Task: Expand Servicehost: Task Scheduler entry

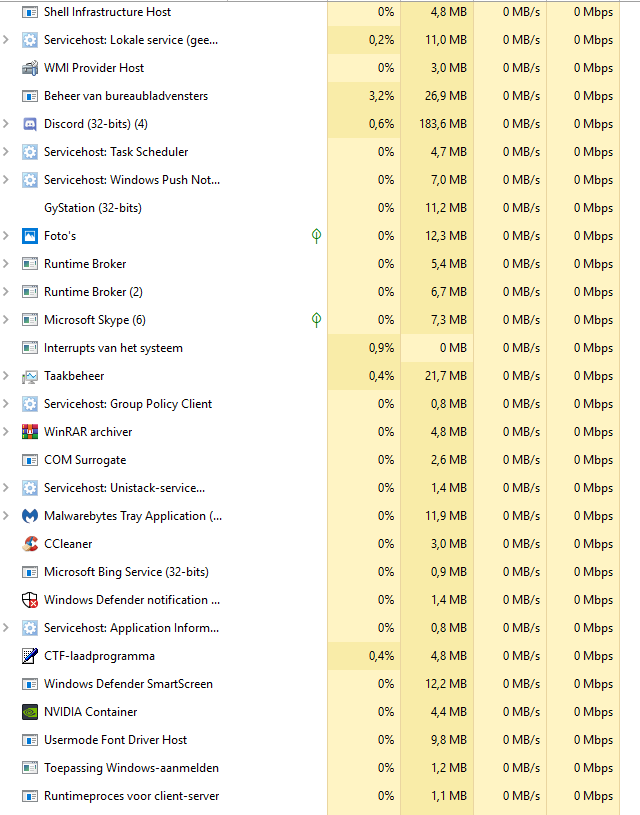Action: pyautogui.click(x=7, y=152)
